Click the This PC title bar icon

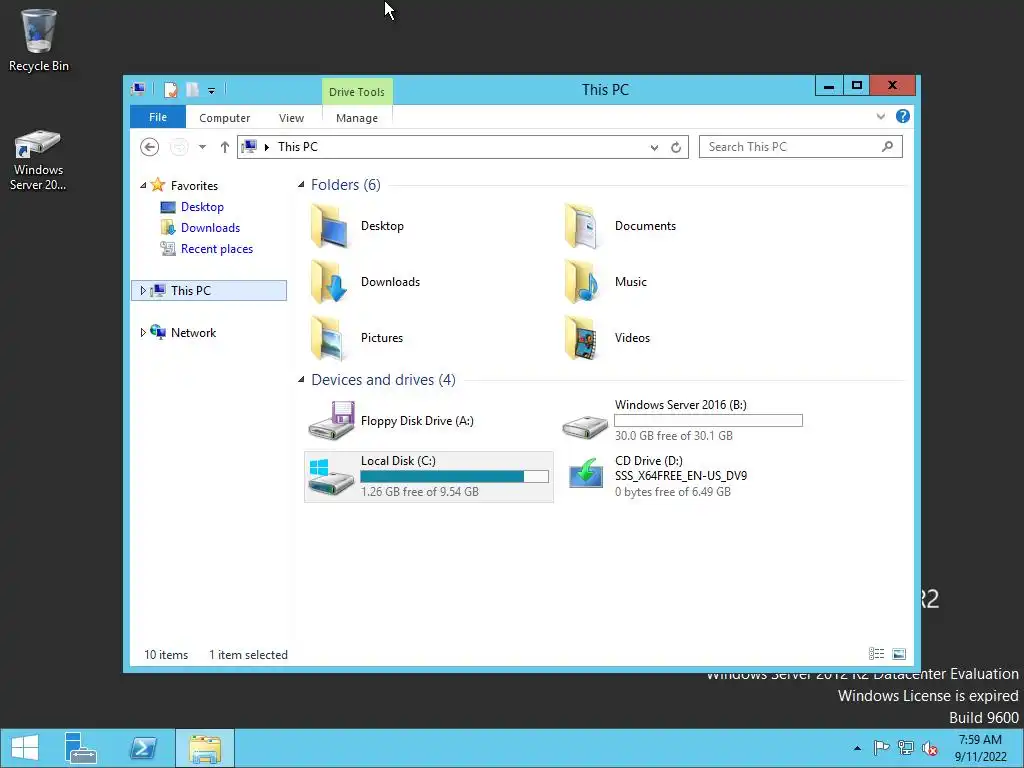(138, 89)
